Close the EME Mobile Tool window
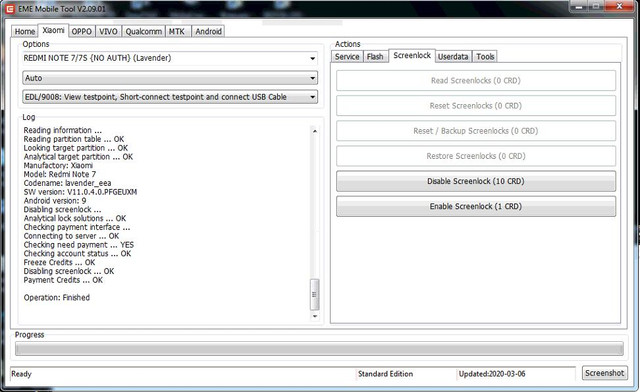The width and height of the screenshot is (640, 392). [620, 7]
